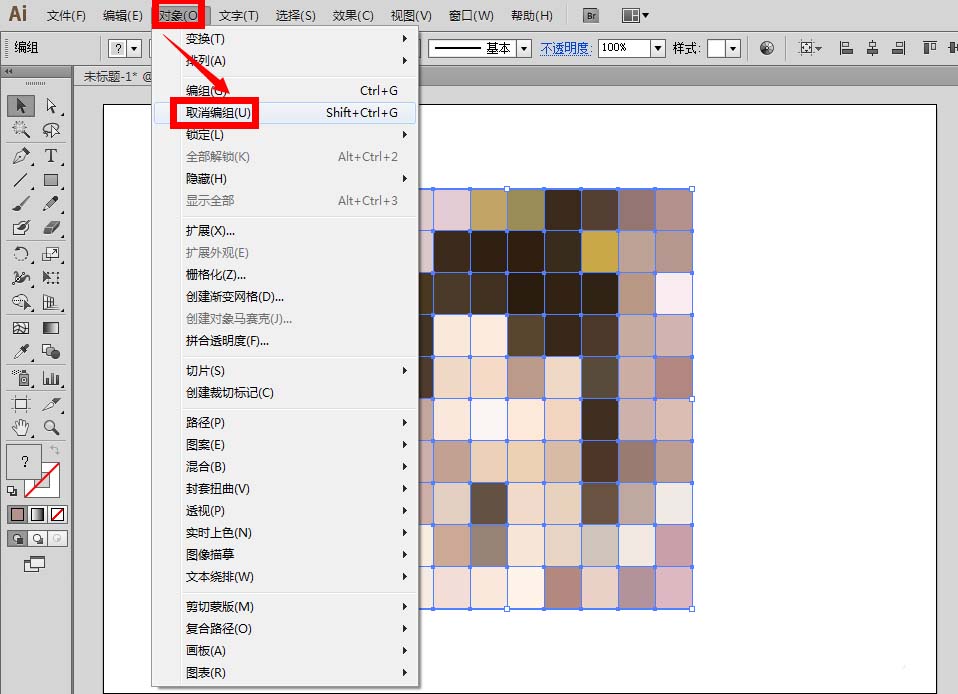The width and height of the screenshot is (958, 694).
Task: Select the Blend tool
Action: 51,352
